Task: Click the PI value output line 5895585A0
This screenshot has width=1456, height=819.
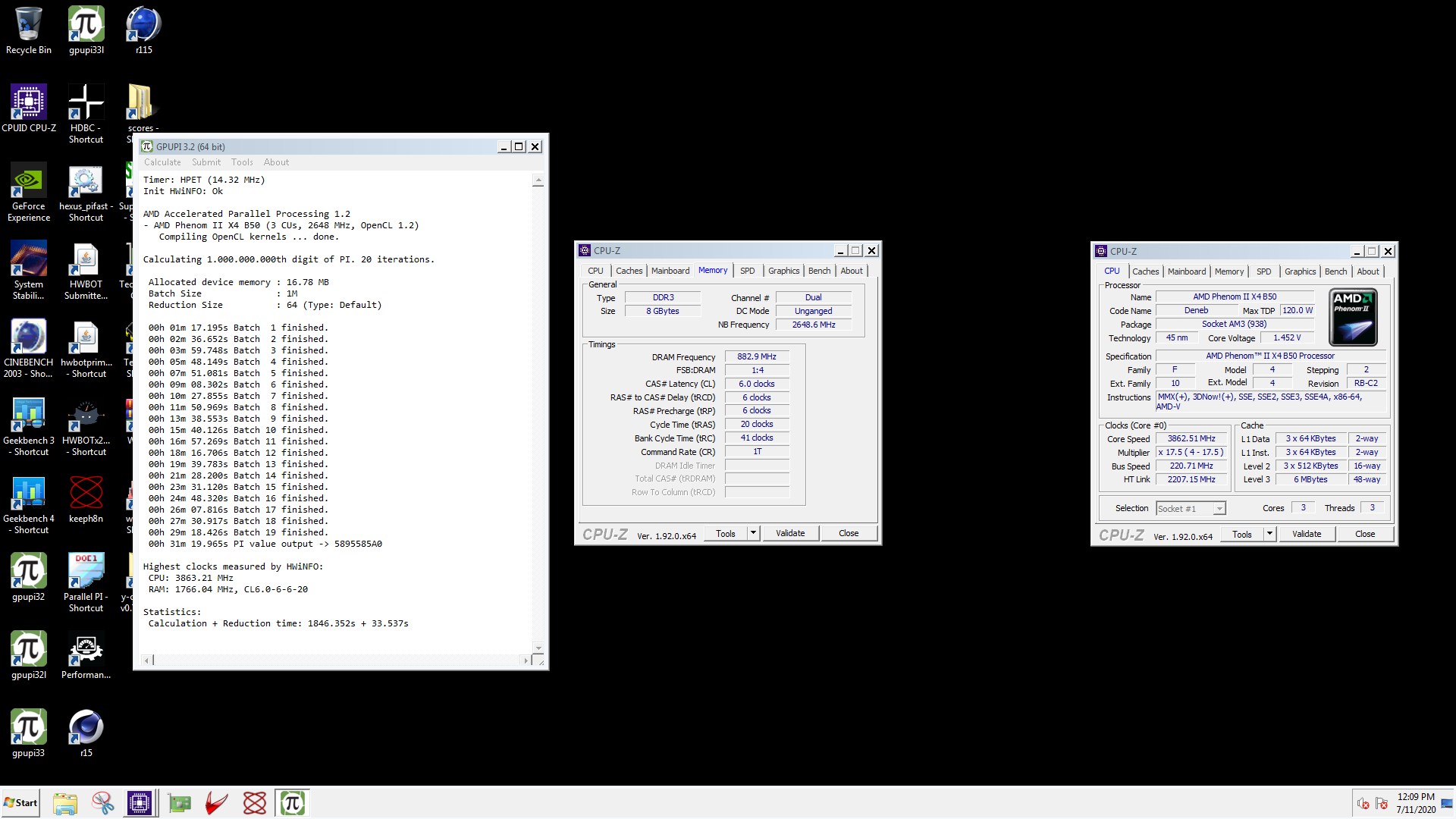Action: click(265, 544)
